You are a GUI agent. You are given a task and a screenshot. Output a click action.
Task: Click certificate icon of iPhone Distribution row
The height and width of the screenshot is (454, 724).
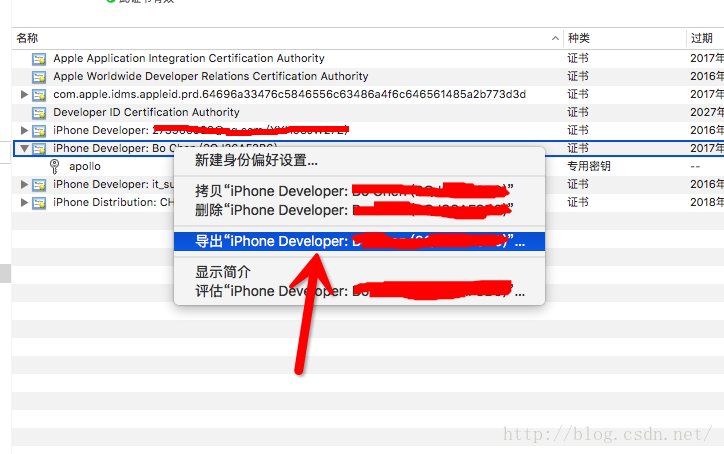click(39, 203)
